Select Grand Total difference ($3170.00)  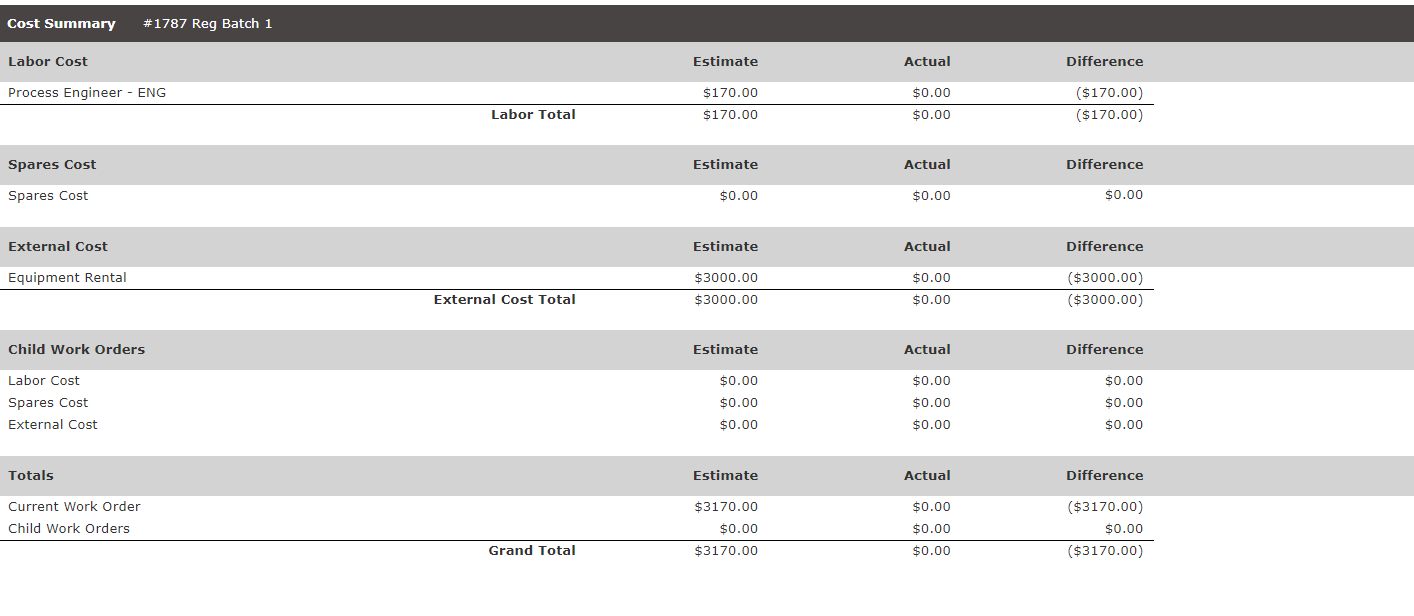coord(1105,551)
